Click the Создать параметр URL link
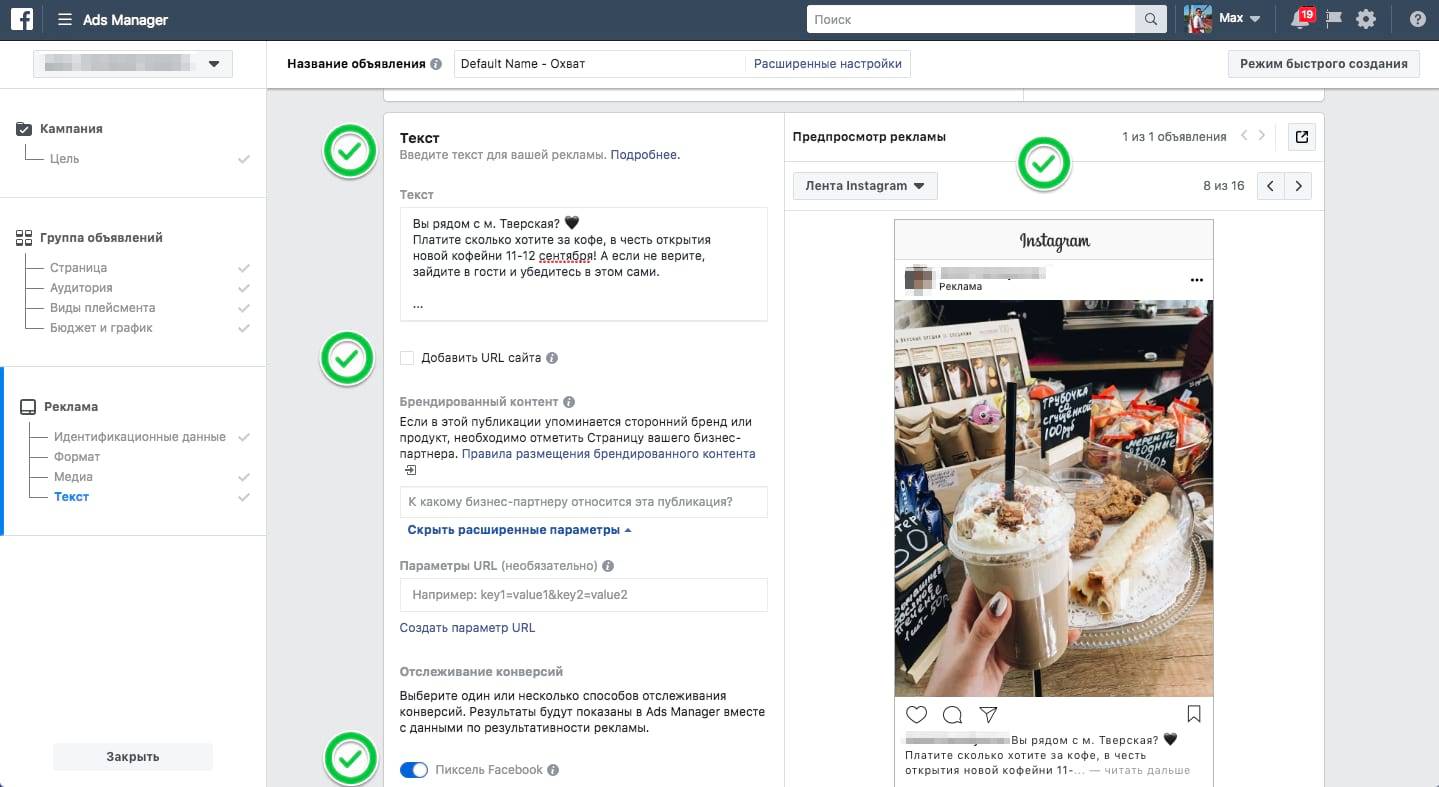Screen dimensions: 1439x787 (468, 628)
